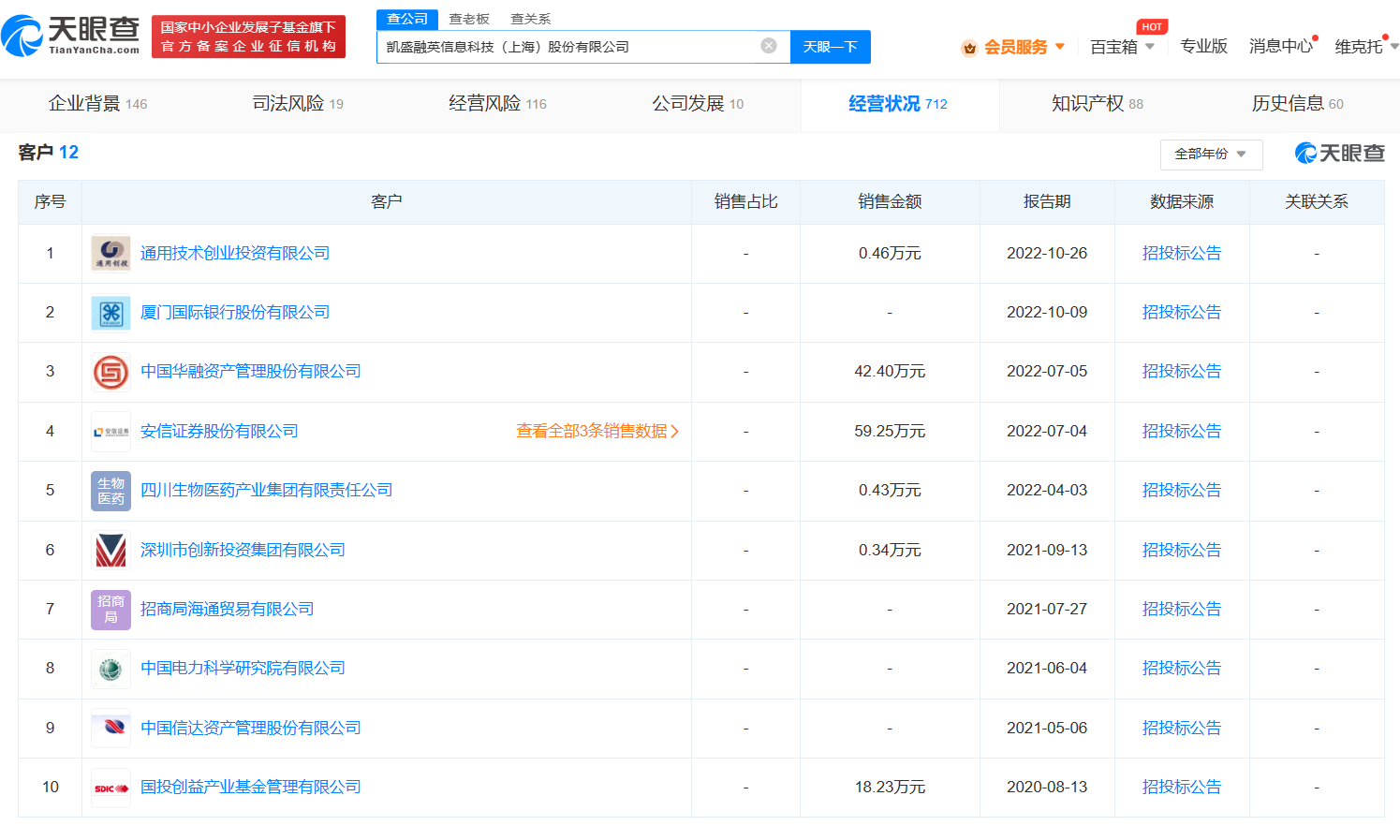Viewport: 1400px width, 840px height.
Task: Click the 国家中小企业发展子基金旗下 red banner
Action: click(x=248, y=37)
